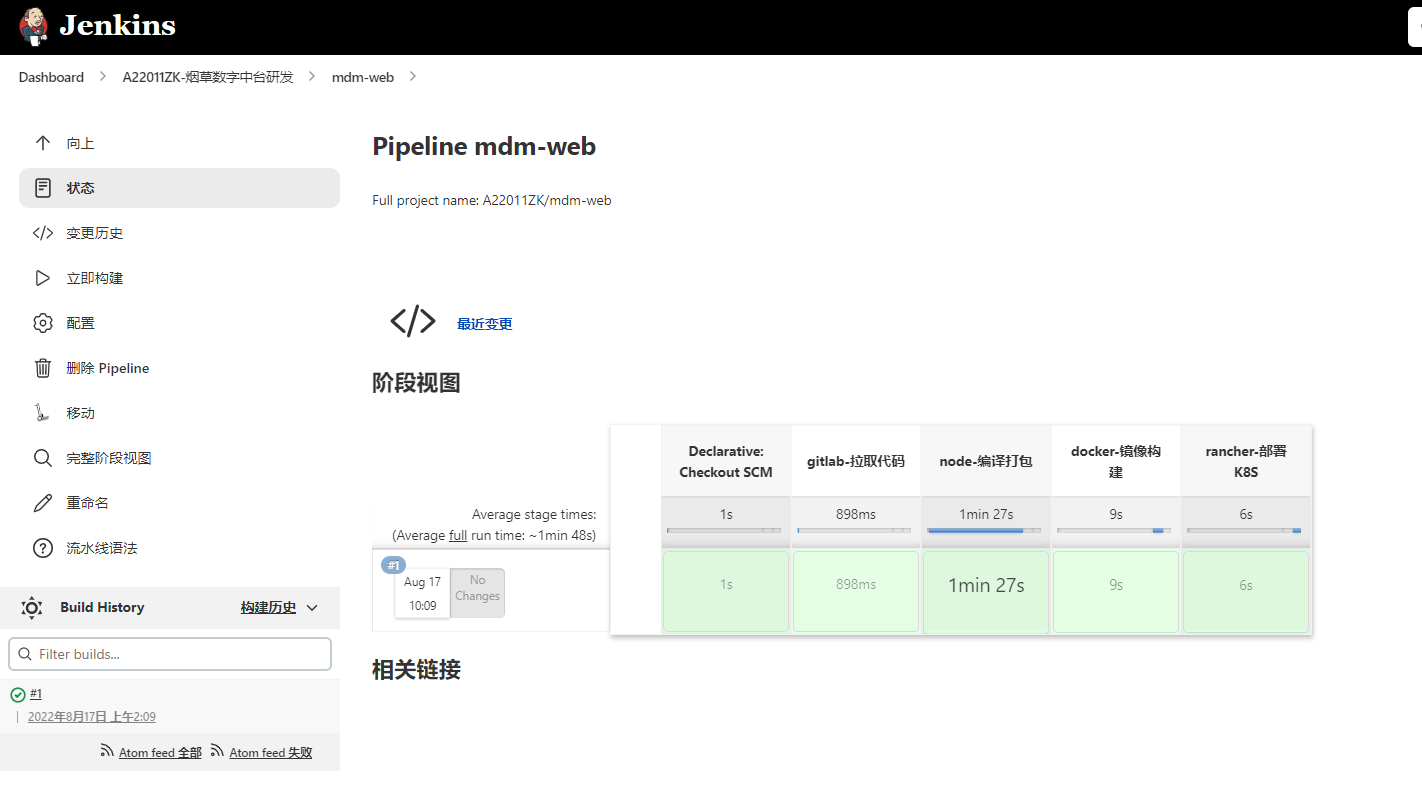
Task: Open build #1 in Build History
Action: (x=36, y=694)
